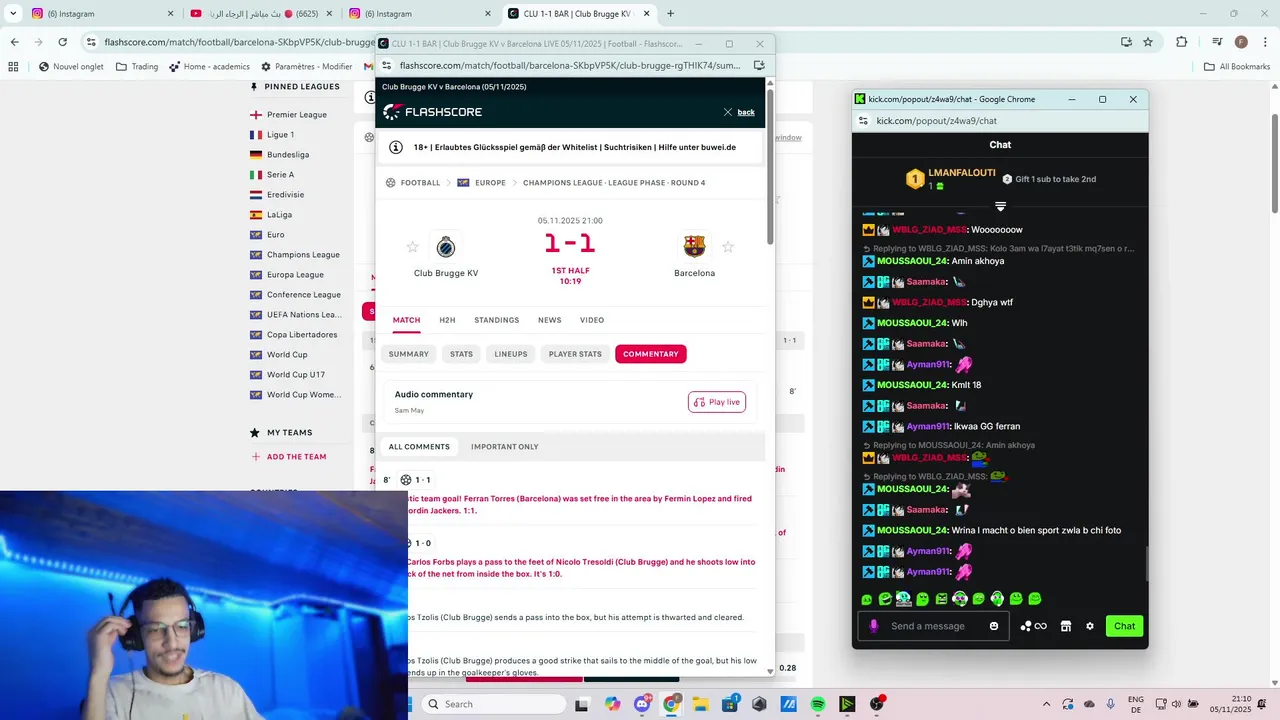The height and width of the screenshot is (720, 1280).
Task: Open Premier League from pinned leagues
Action: coord(297,115)
